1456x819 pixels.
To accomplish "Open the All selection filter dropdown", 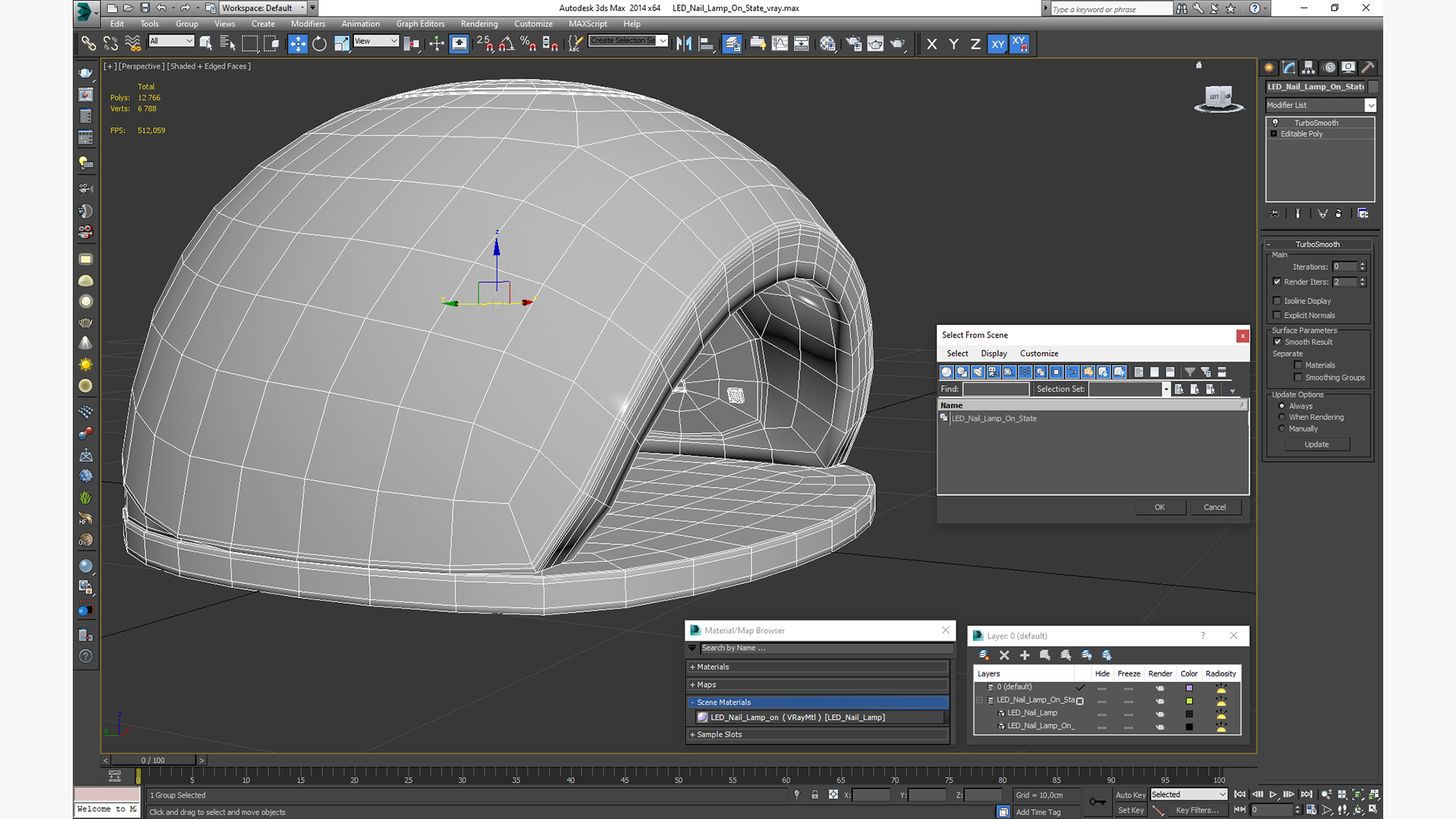I will click(x=171, y=41).
